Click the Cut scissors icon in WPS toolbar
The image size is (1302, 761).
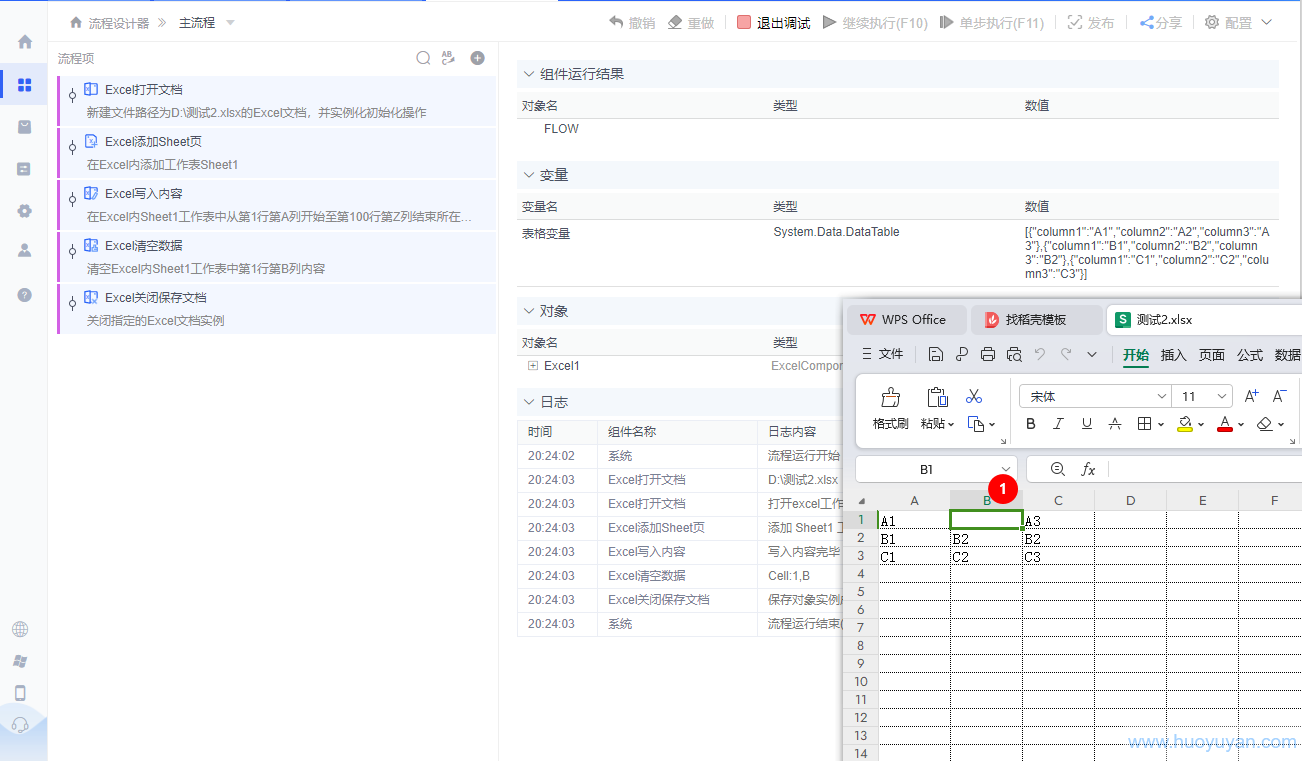click(973, 396)
